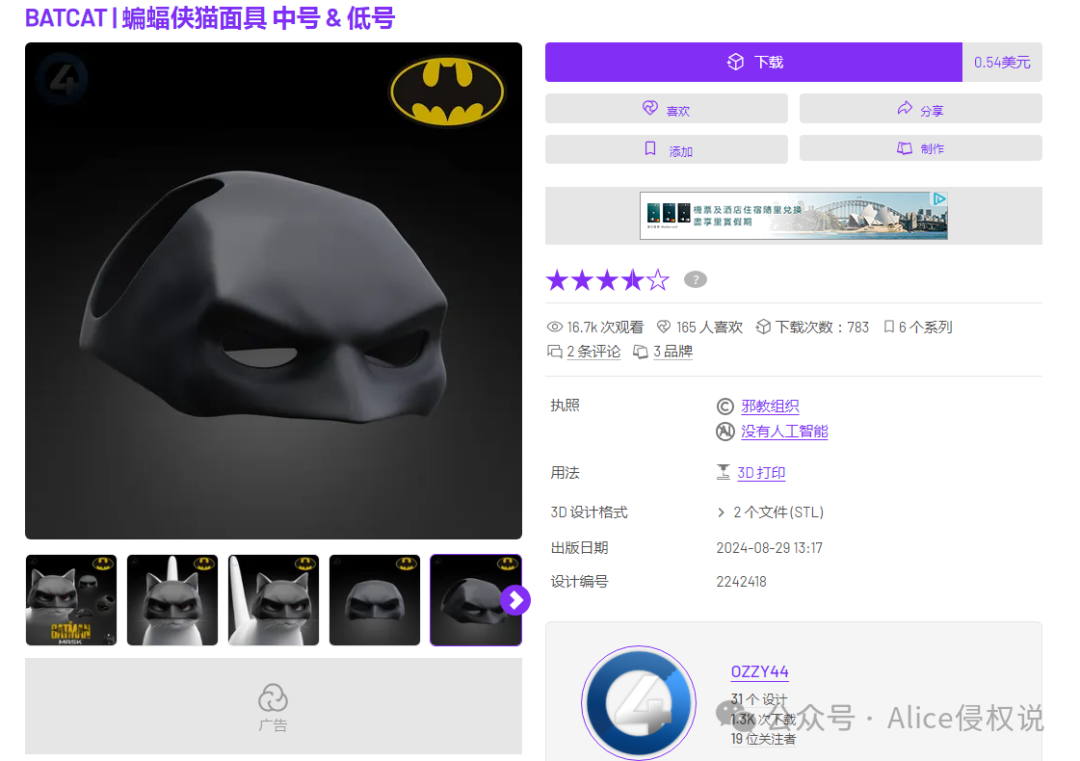Open the 邪教组织 license link
Screen dimensions: 1080x761
pyautogui.click(x=769, y=406)
